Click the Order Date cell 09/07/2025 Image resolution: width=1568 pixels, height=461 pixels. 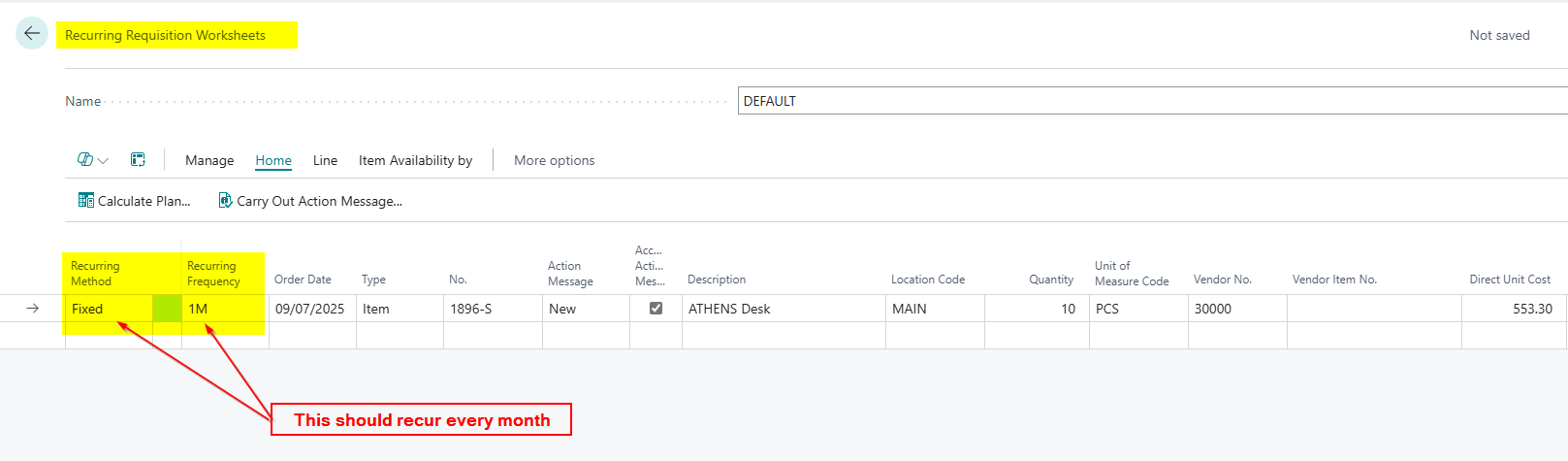coord(310,309)
